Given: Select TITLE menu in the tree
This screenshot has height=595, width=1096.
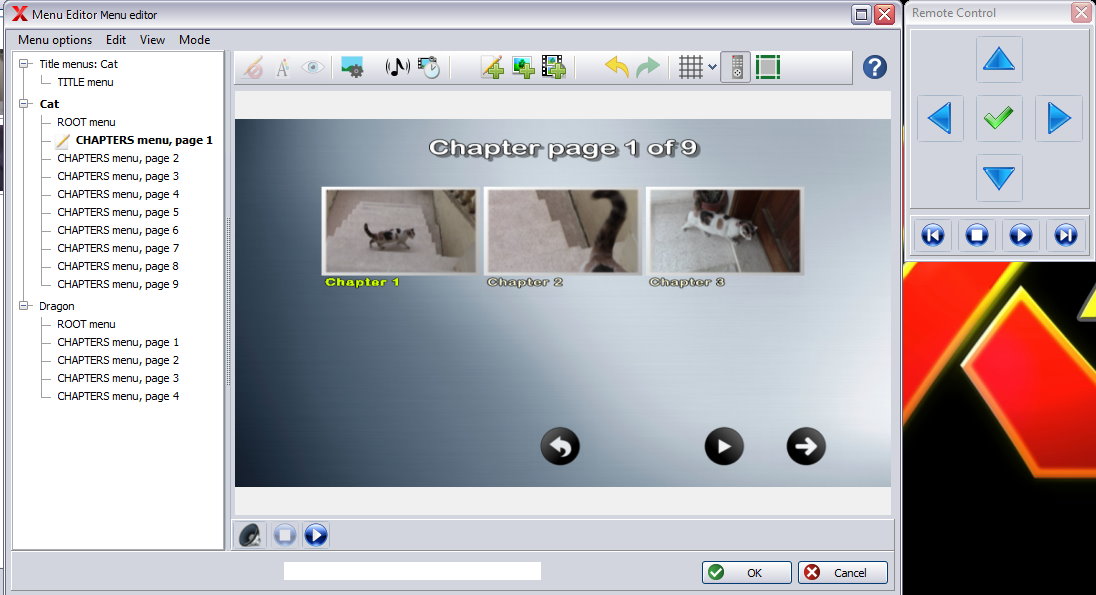Looking at the screenshot, I should pos(85,82).
